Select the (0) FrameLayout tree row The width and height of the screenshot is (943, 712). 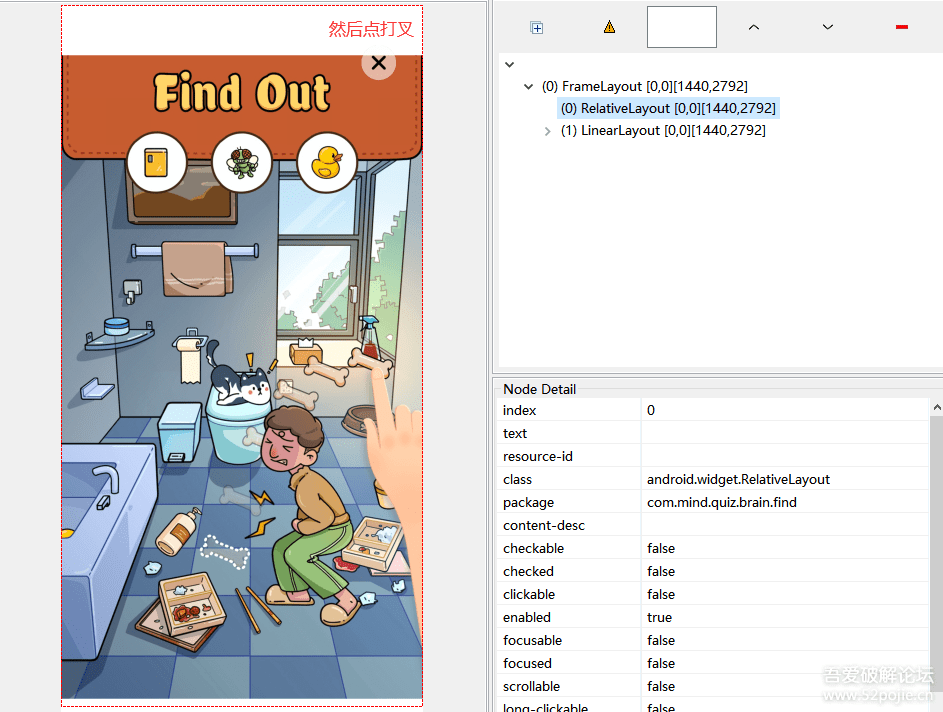point(645,87)
